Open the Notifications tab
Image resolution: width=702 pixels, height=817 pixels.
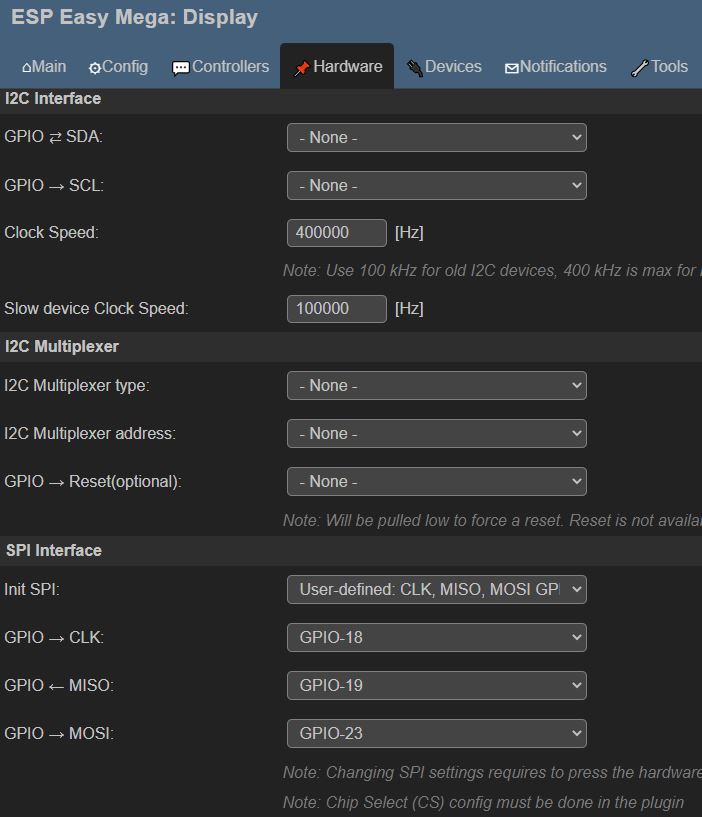pyautogui.click(x=556, y=67)
